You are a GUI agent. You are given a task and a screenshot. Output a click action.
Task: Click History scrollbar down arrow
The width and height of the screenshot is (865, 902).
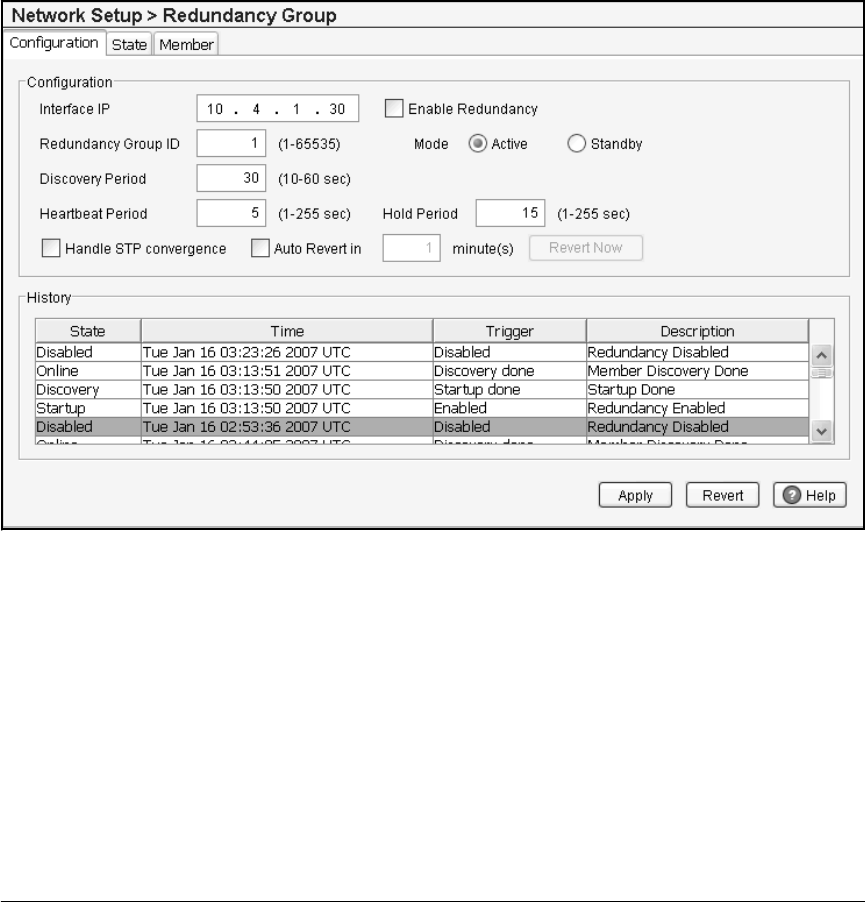(821, 431)
